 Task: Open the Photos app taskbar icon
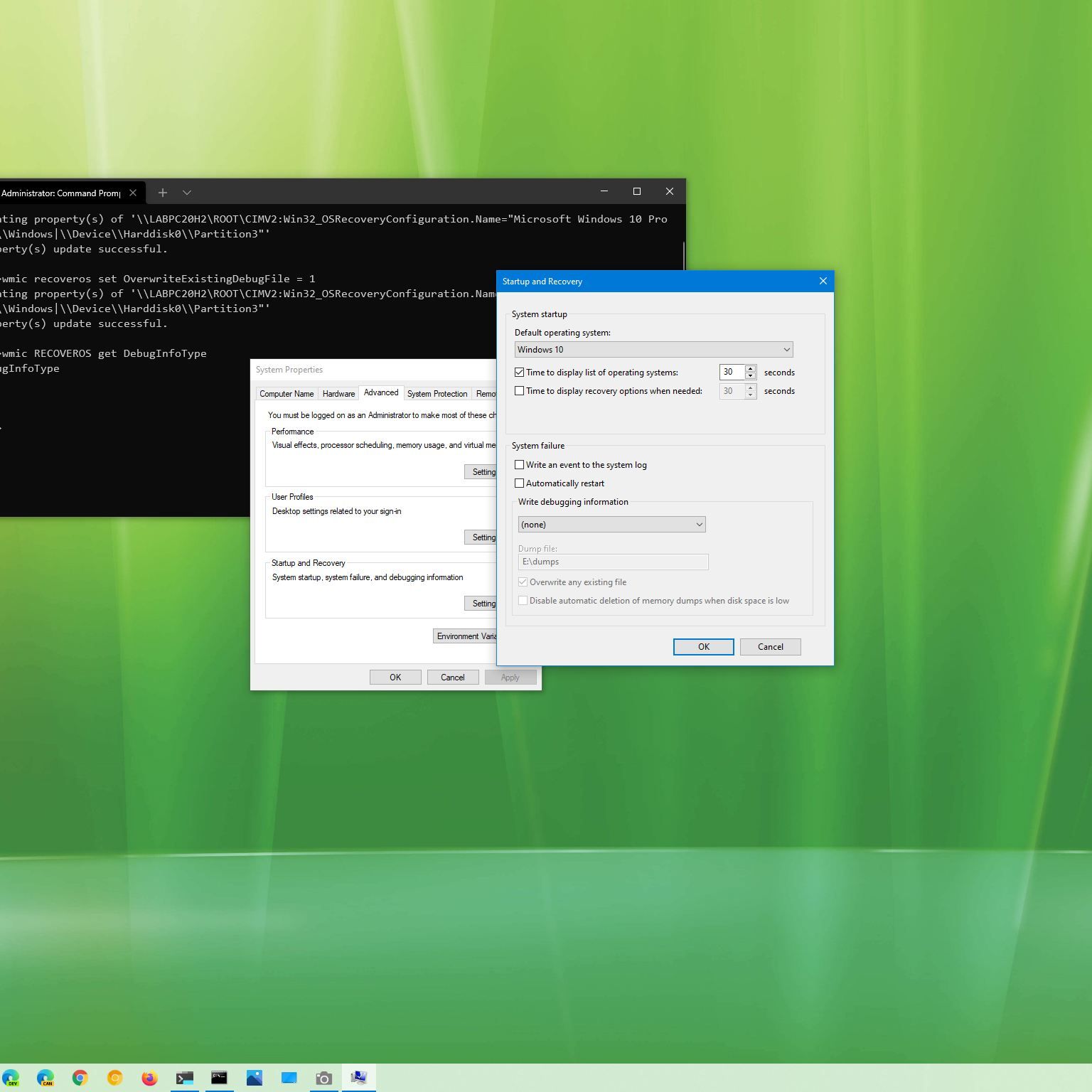(254, 1078)
